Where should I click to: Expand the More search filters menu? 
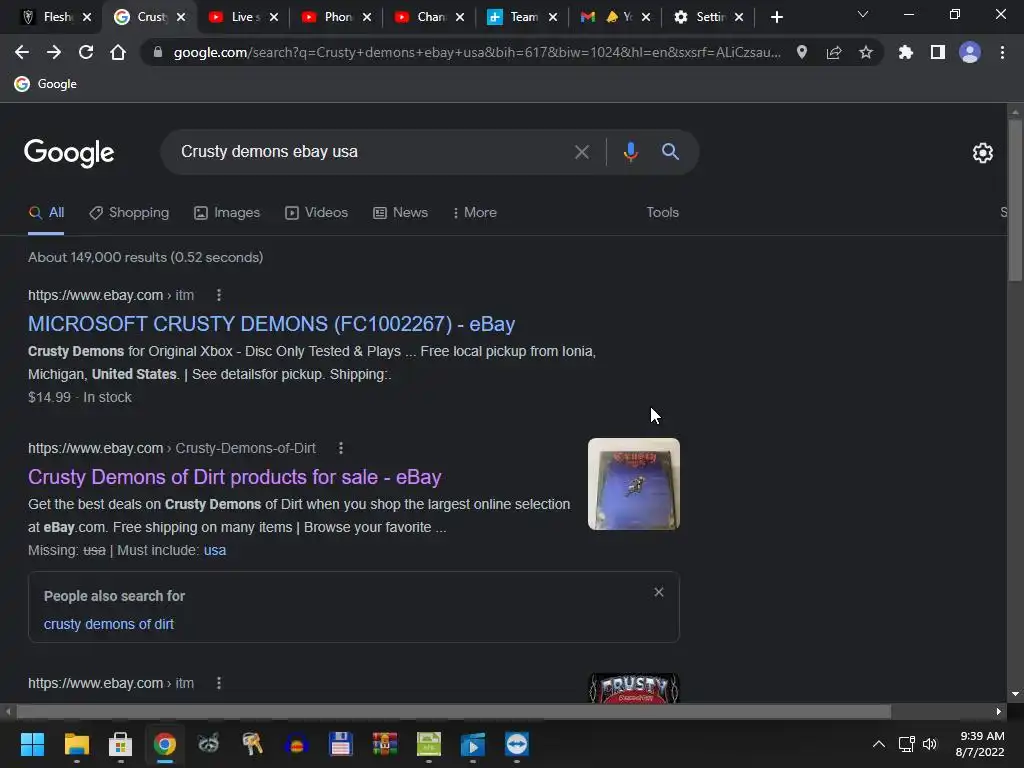(x=475, y=212)
